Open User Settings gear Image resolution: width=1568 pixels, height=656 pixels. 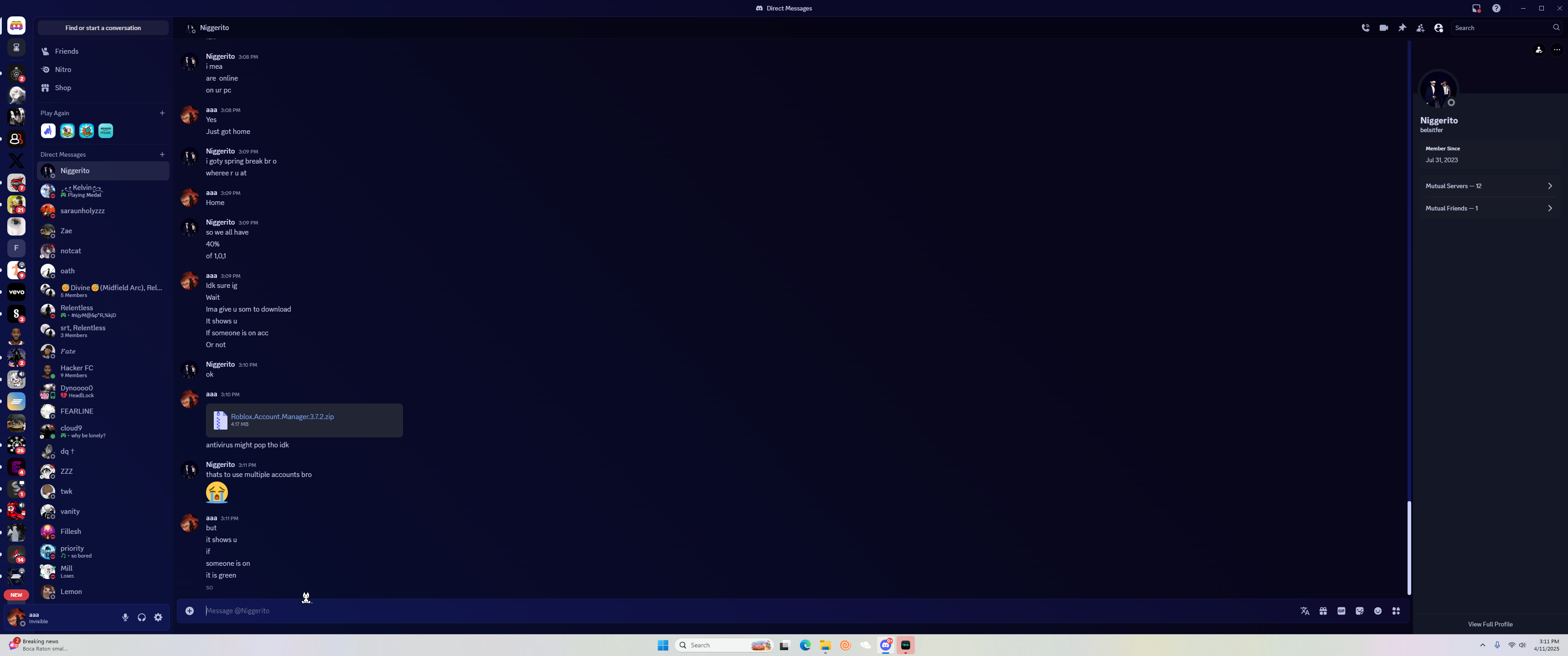158,618
